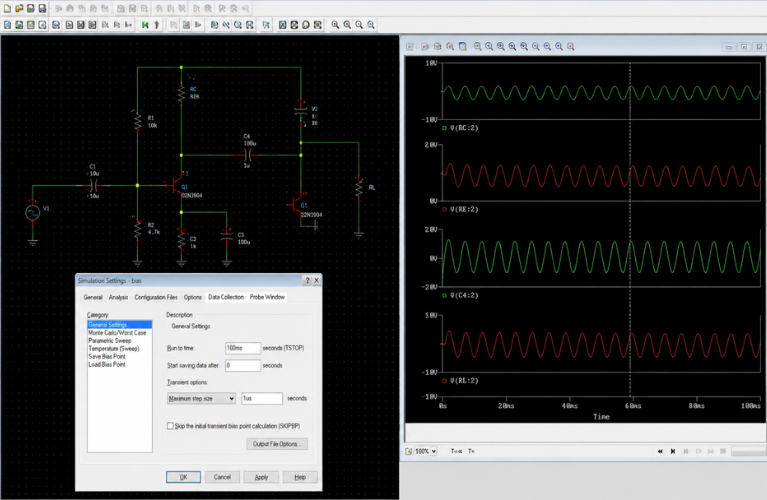Click the green run marker toolbar icon
The width and height of the screenshot is (767, 500).
pyautogui.click(x=145, y=25)
